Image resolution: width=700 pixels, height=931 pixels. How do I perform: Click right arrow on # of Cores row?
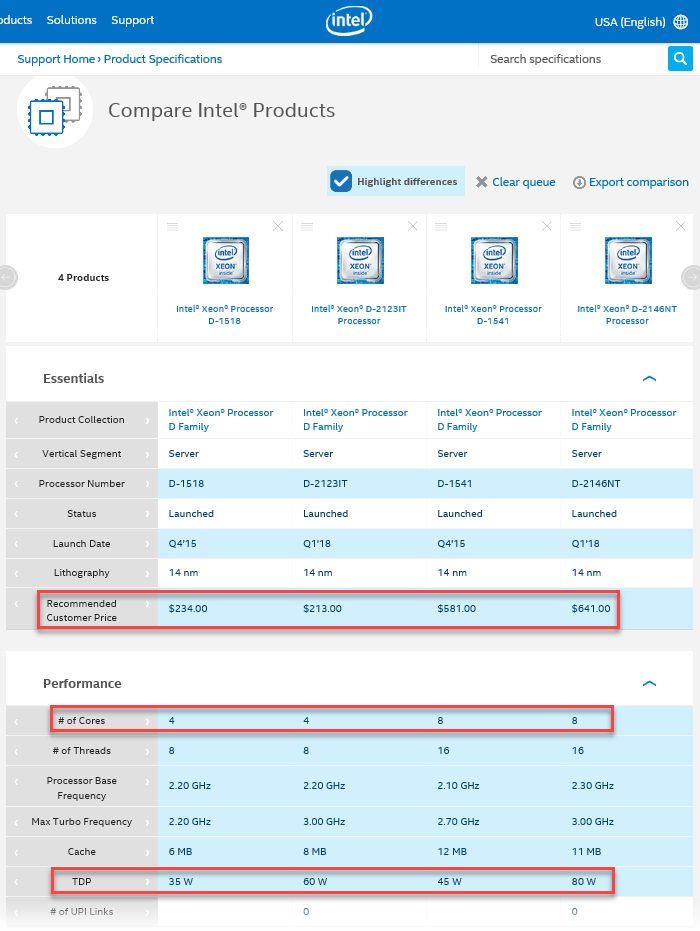[147, 721]
